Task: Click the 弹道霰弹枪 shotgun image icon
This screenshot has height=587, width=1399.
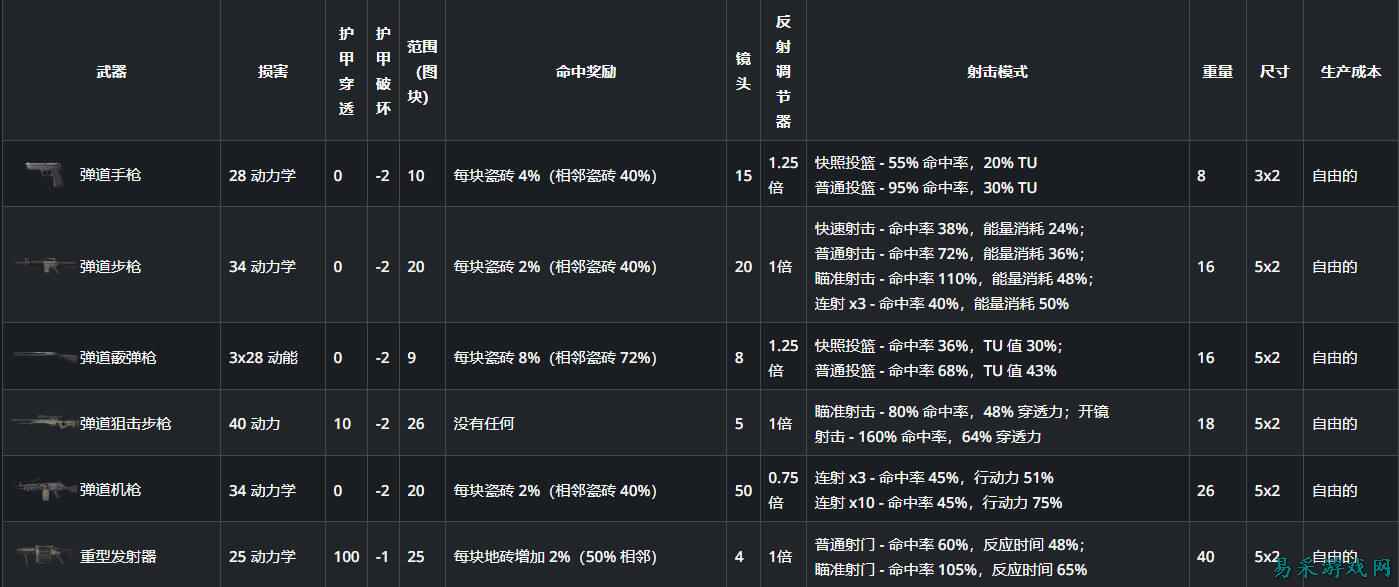Action: (43, 356)
